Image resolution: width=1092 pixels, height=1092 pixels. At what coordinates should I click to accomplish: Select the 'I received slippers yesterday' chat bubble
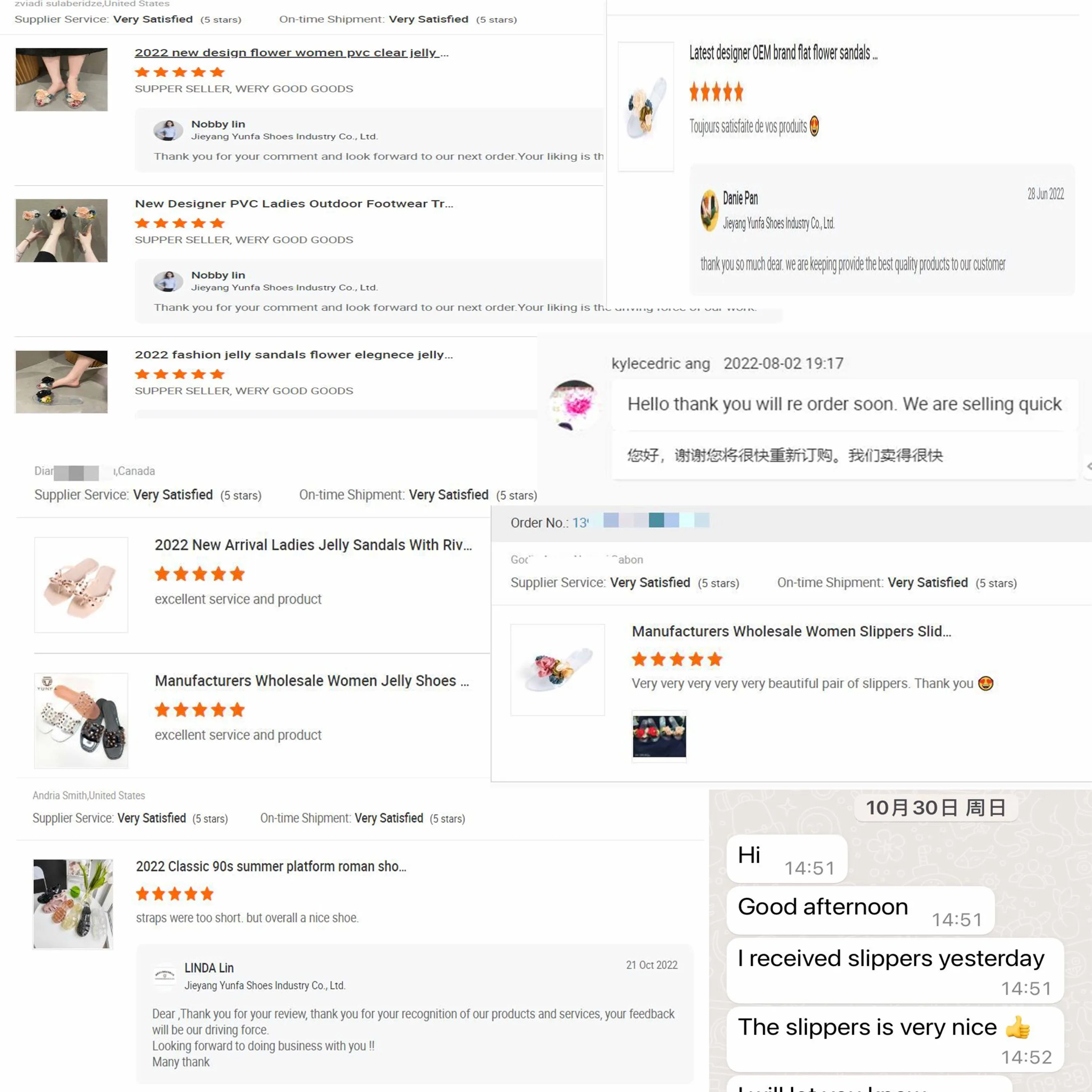(x=895, y=970)
